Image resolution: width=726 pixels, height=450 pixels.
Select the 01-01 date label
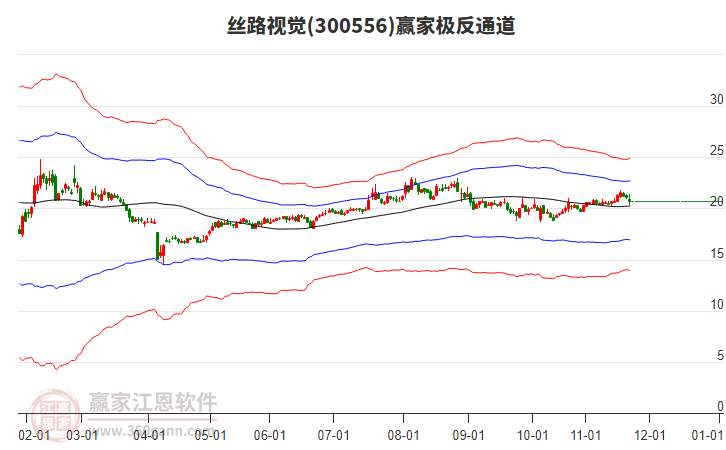point(707,436)
